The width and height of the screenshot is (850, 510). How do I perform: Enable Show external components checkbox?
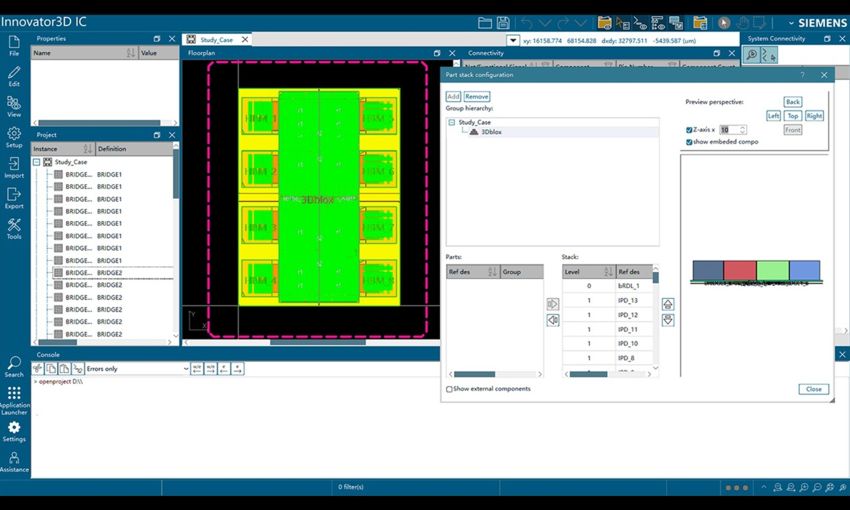pyautogui.click(x=449, y=389)
